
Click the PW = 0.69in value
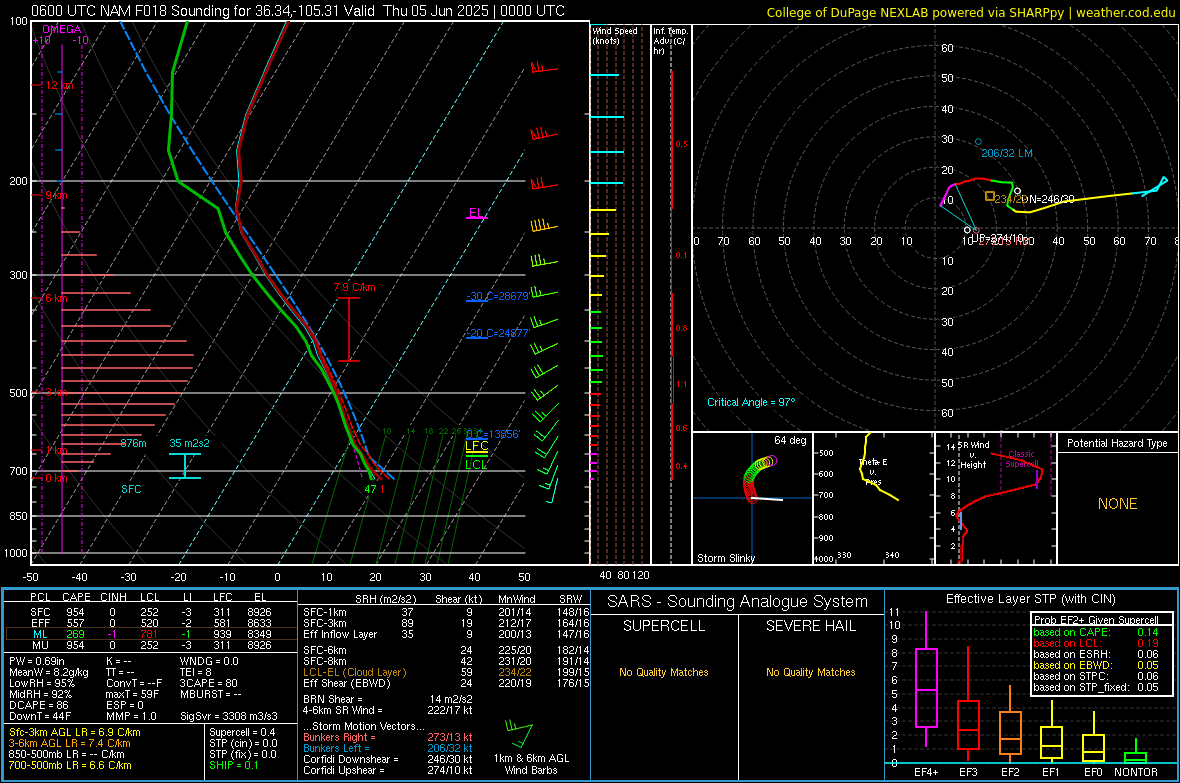pos(37,661)
